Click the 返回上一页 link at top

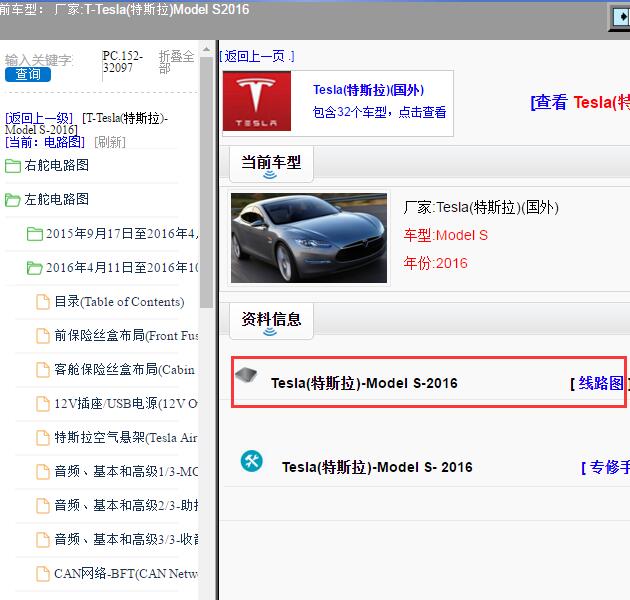[x=257, y=56]
